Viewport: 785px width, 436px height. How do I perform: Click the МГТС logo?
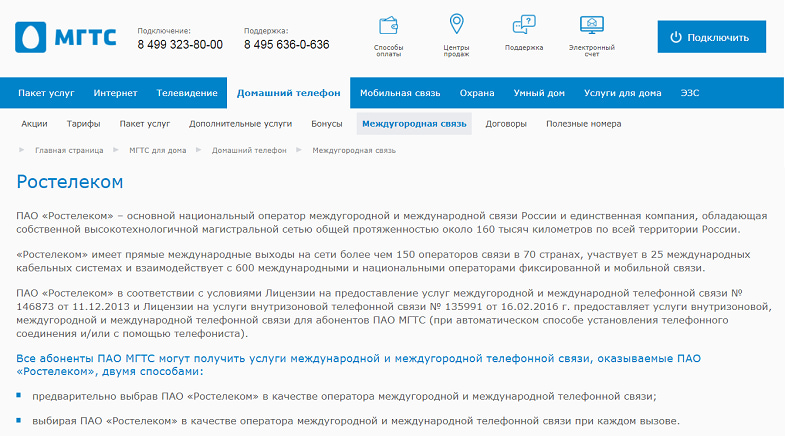click(x=66, y=37)
